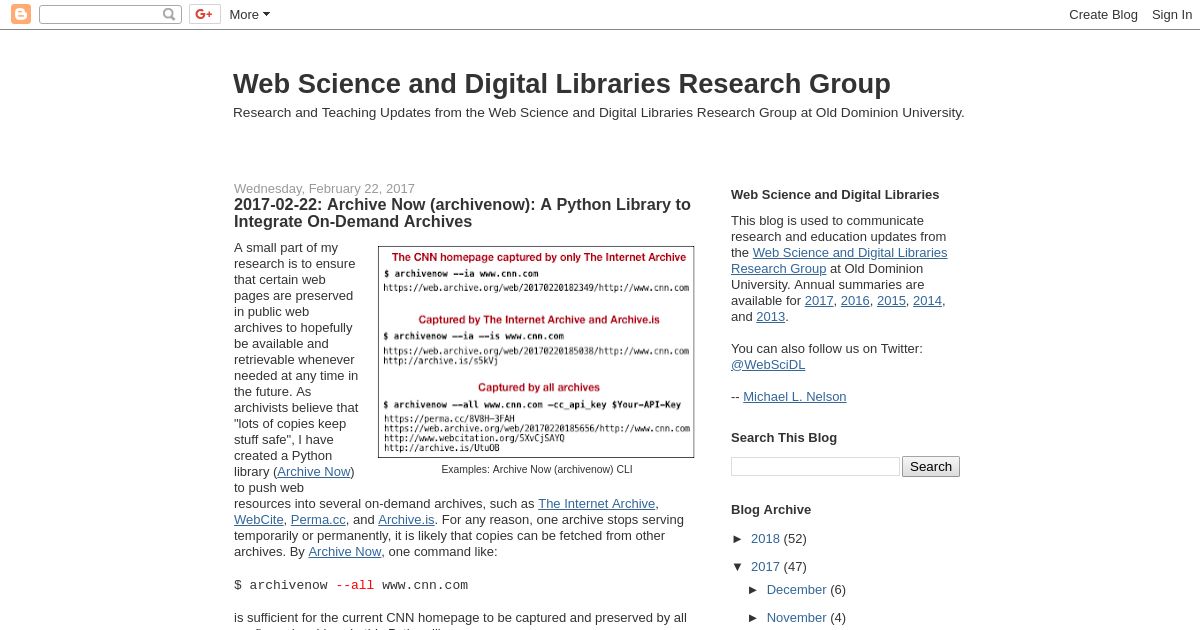Focus the Search This Blog field
The height and width of the screenshot is (630, 1200).
click(x=815, y=466)
